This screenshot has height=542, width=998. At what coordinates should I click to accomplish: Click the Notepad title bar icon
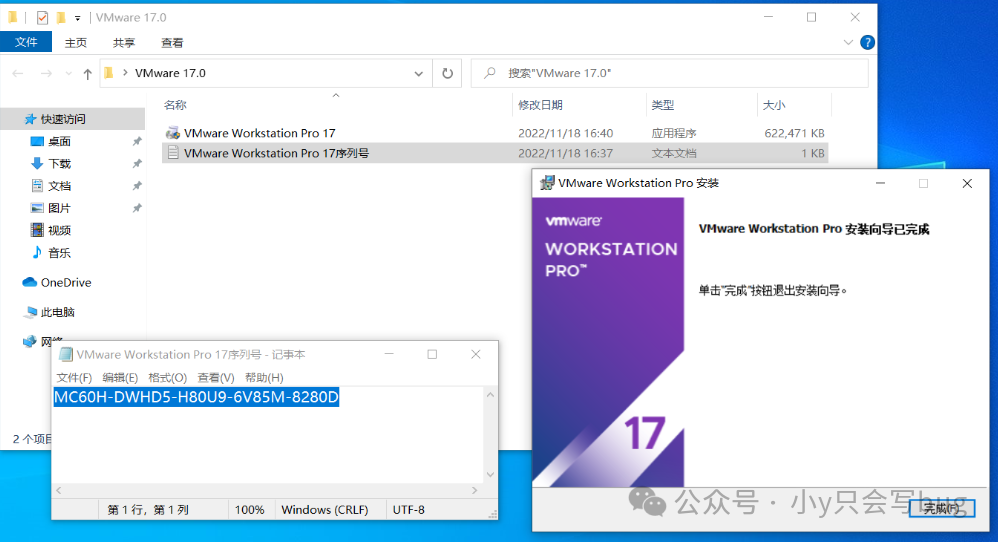point(66,354)
